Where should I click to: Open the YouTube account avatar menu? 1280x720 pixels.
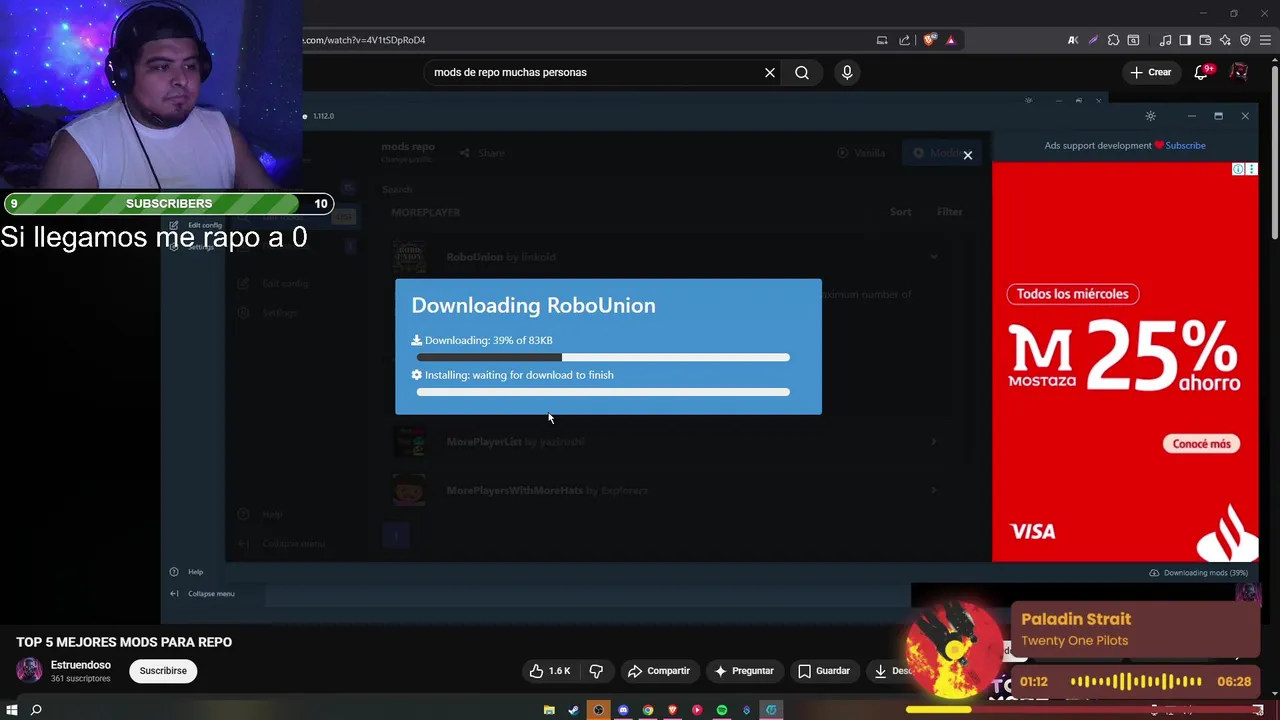(1239, 72)
